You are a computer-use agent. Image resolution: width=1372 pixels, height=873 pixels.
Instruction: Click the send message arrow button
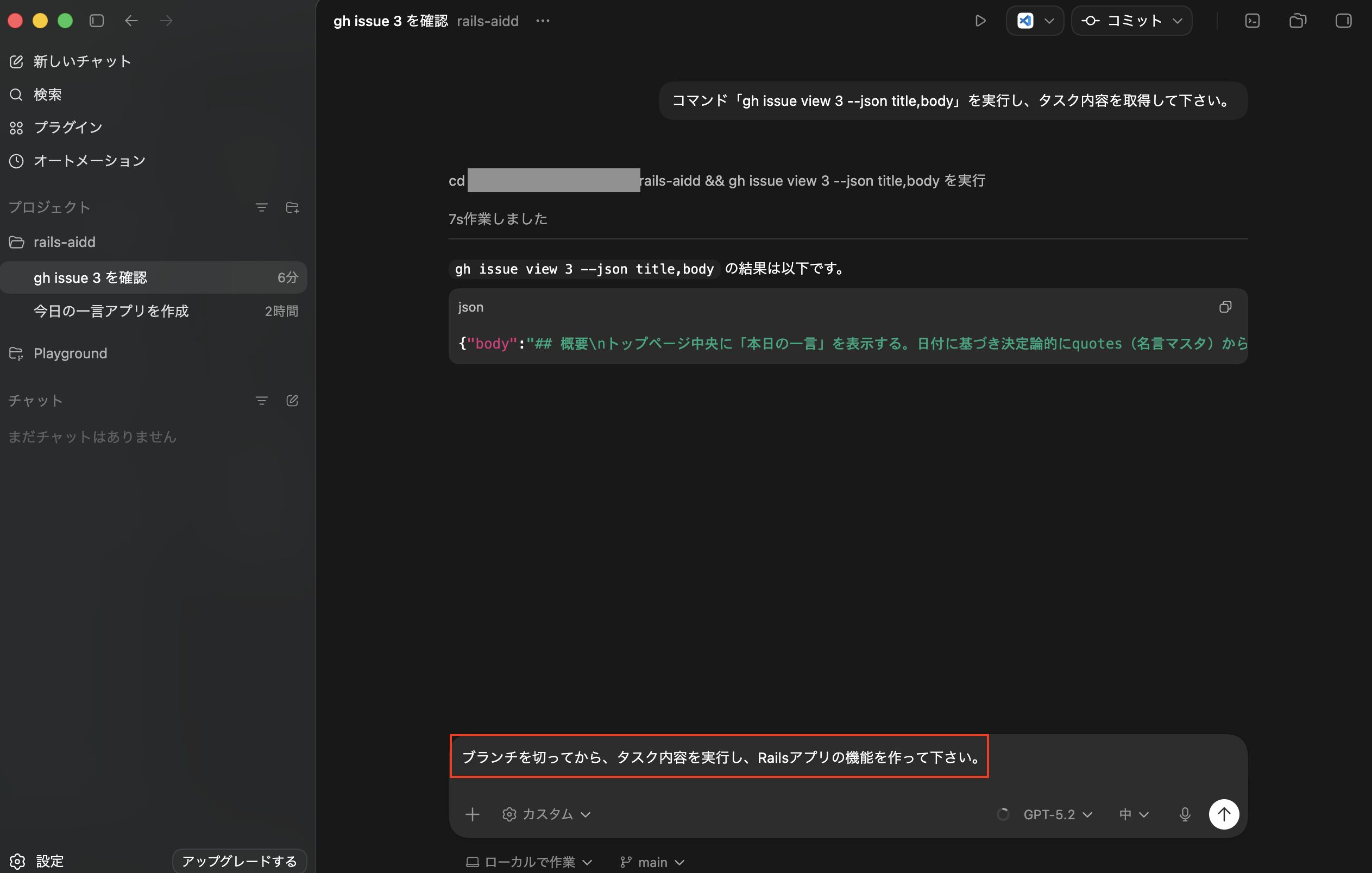pos(1223,814)
